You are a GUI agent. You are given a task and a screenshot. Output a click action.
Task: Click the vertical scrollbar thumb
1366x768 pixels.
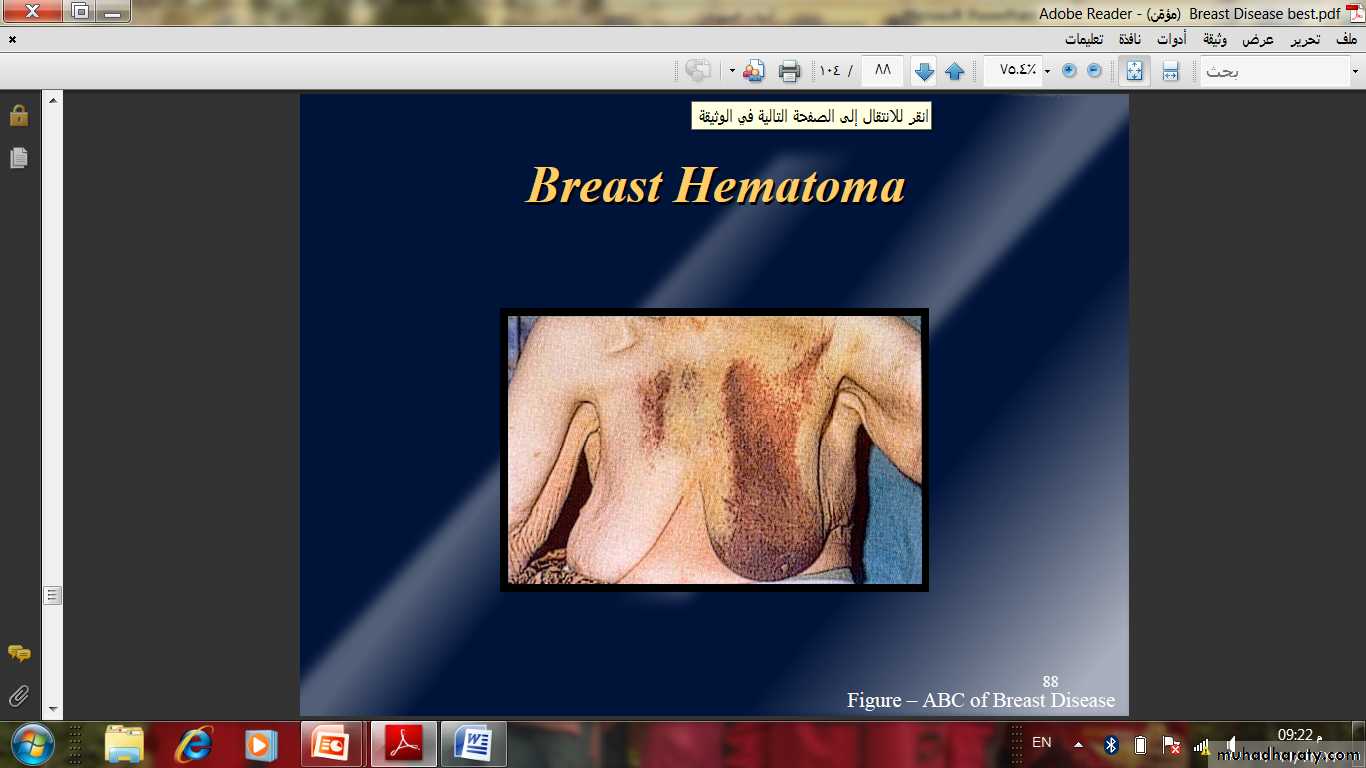click(x=53, y=595)
